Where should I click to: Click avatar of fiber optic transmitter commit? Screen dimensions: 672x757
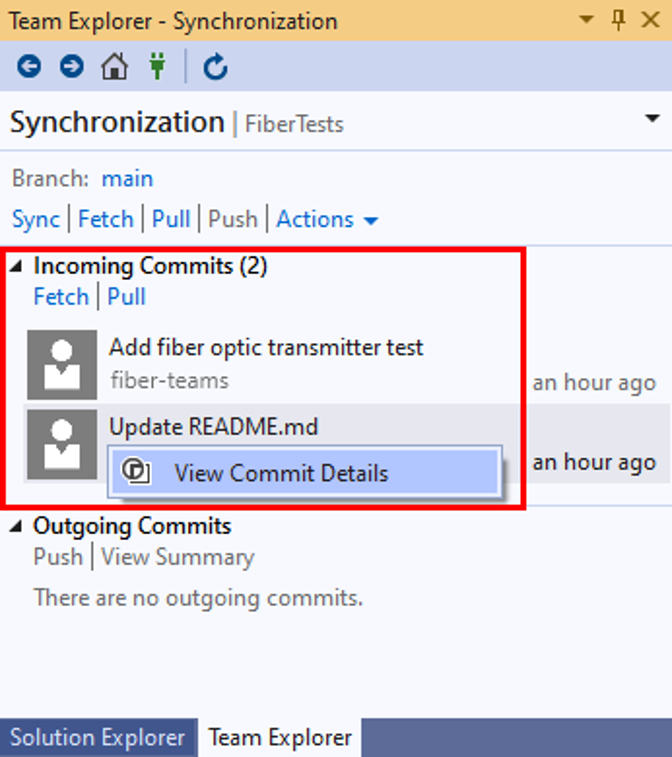coord(62,365)
